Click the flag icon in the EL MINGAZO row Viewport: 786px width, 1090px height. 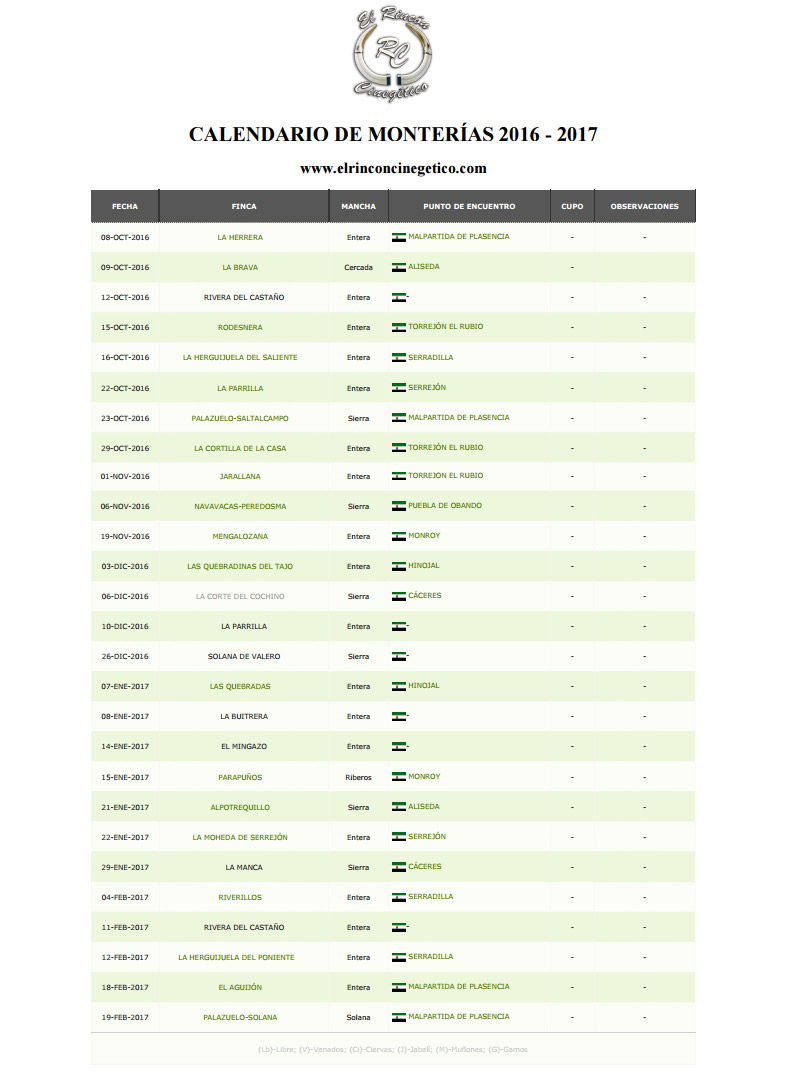tap(399, 747)
